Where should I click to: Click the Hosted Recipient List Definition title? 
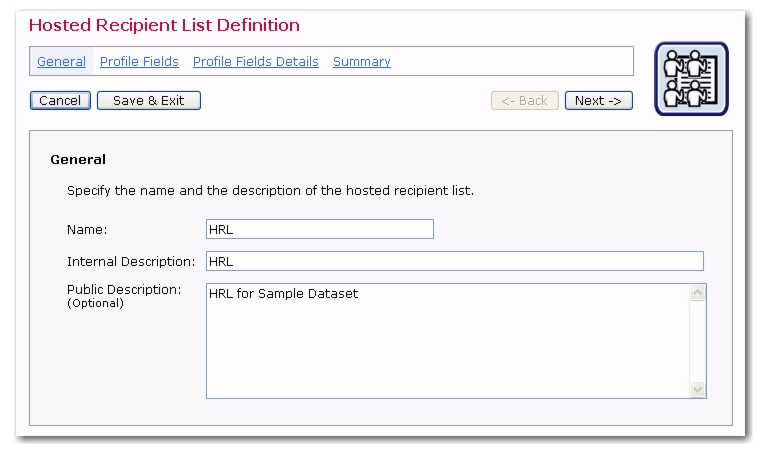[164, 25]
